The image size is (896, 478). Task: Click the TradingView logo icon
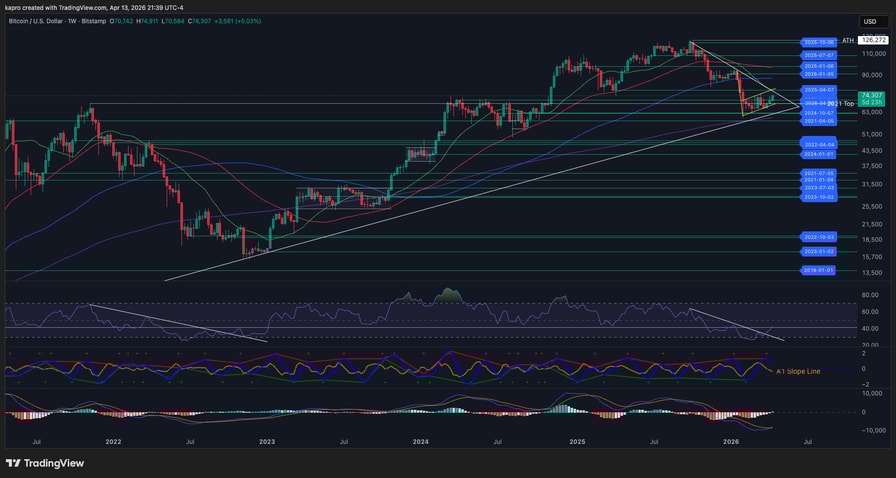pyautogui.click(x=16, y=463)
